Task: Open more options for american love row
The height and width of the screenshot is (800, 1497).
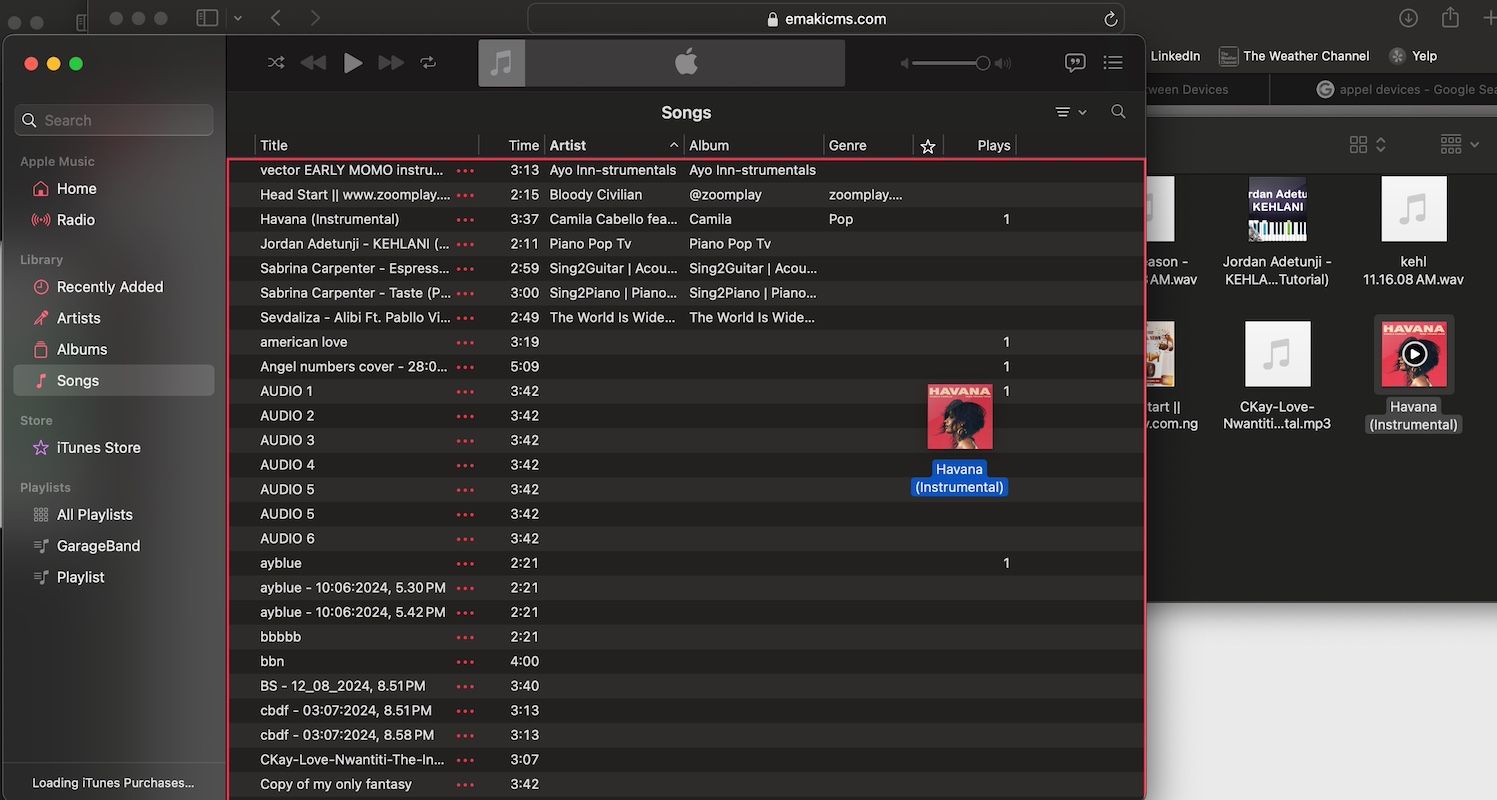Action: 465,342
